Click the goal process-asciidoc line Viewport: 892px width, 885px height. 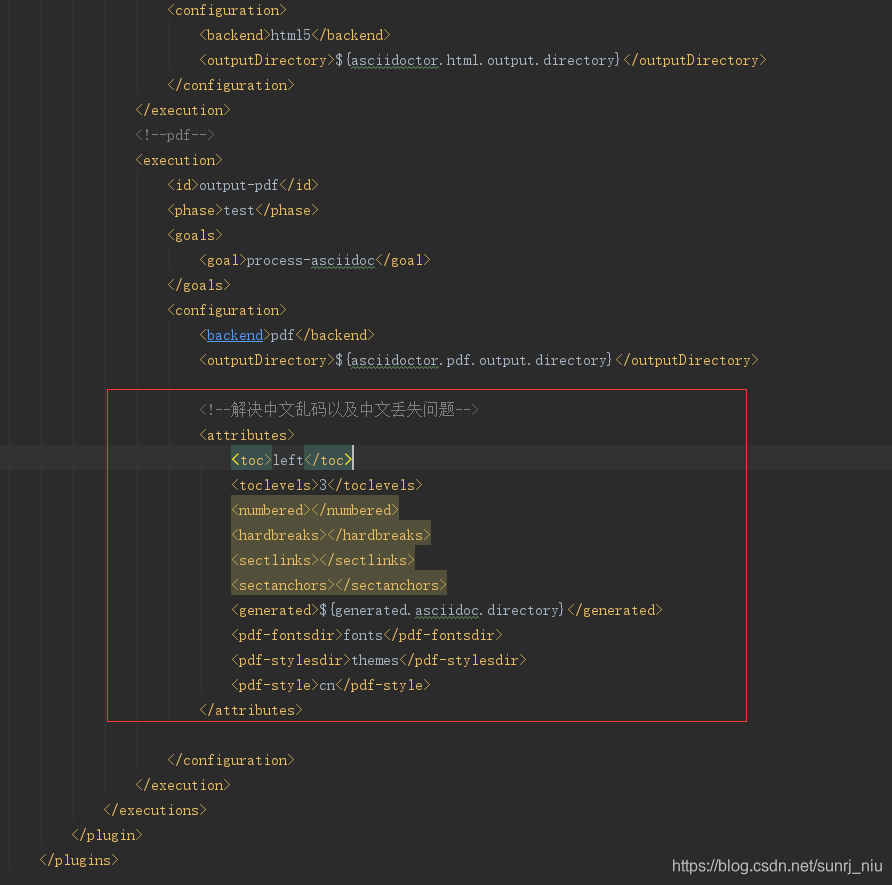pyautogui.click(x=315, y=260)
